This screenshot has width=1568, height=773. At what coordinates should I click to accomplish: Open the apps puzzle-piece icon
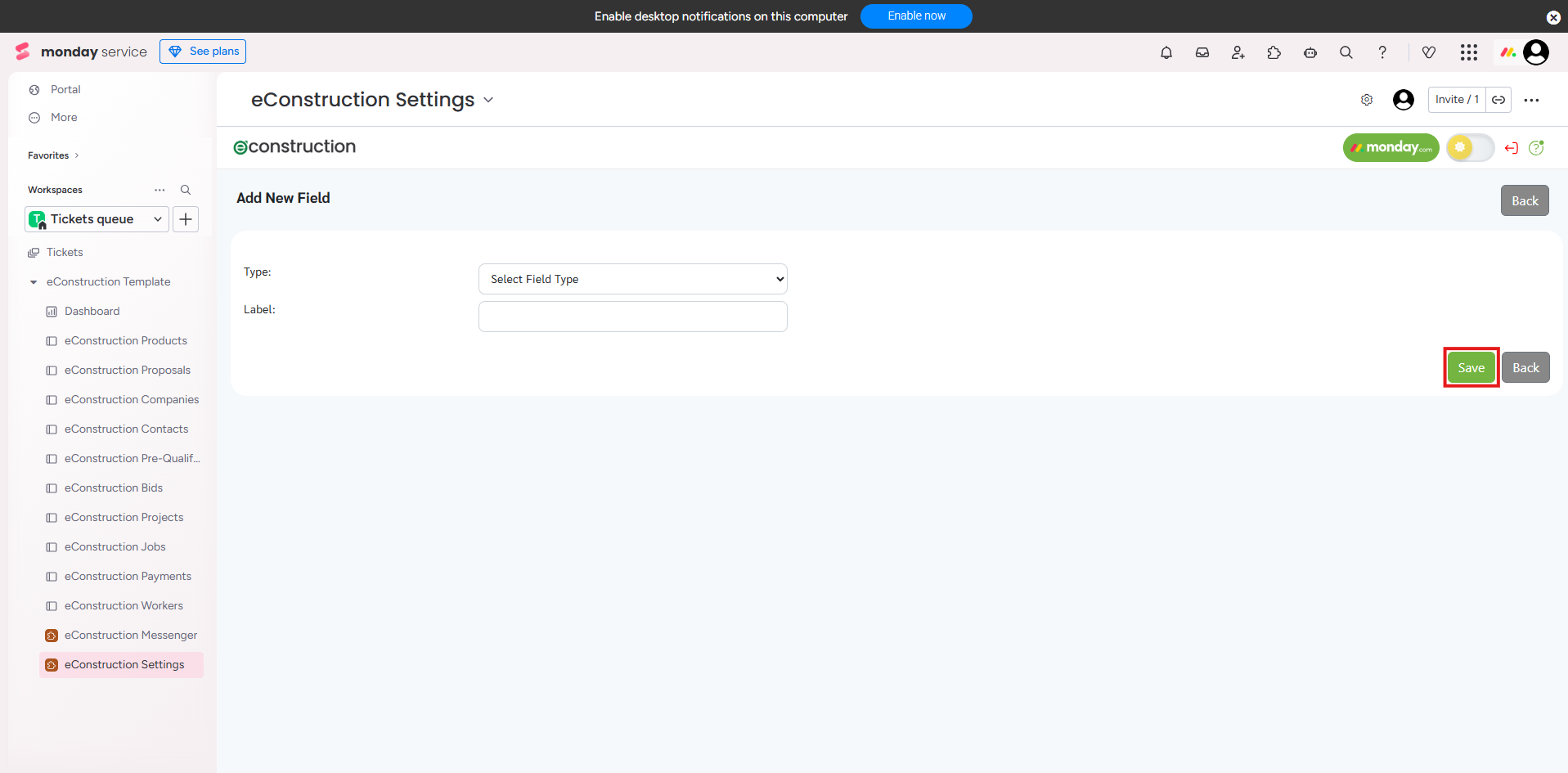click(x=1274, y=52)
